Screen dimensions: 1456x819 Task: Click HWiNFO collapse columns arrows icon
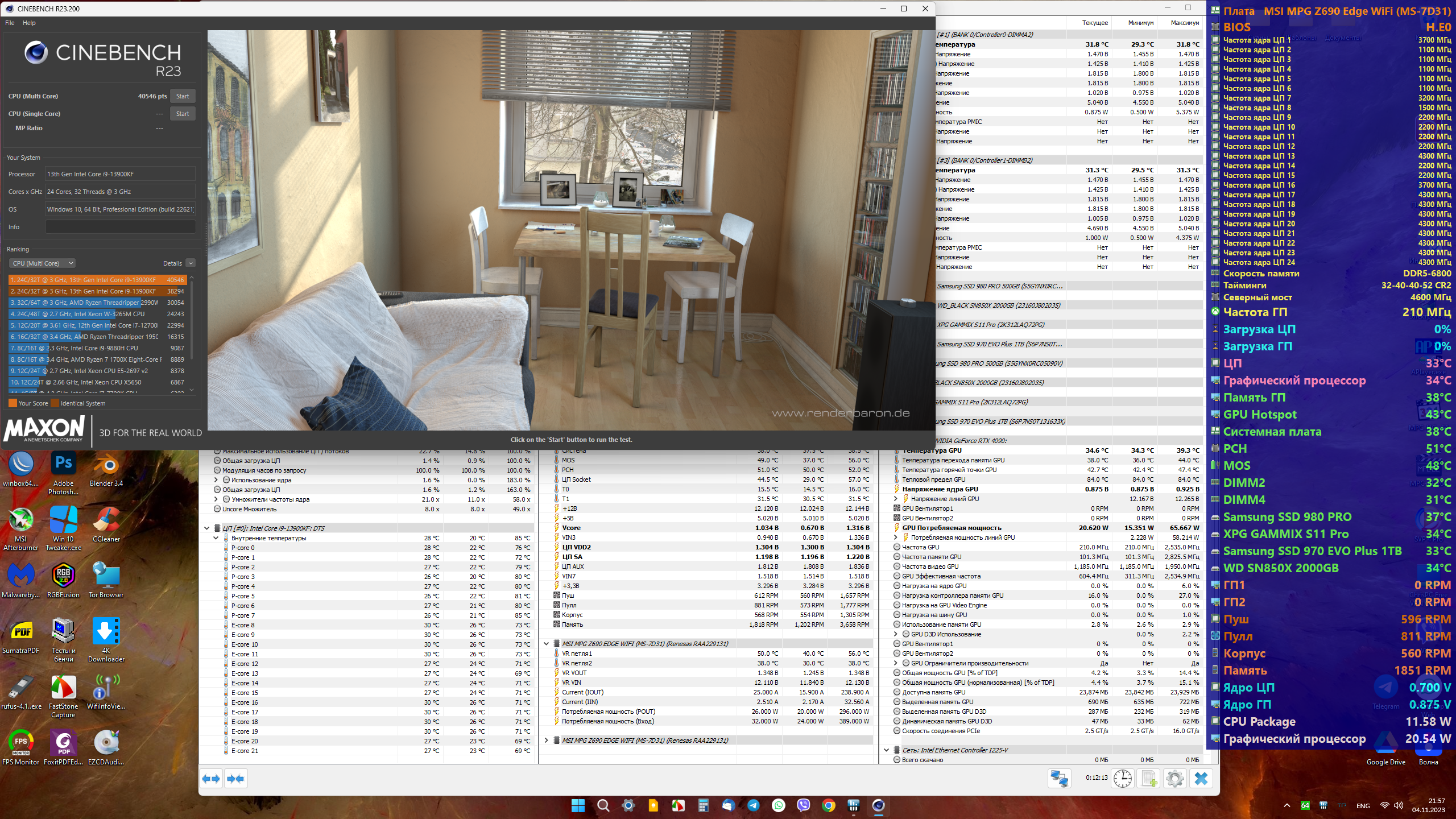pos(235,779)
